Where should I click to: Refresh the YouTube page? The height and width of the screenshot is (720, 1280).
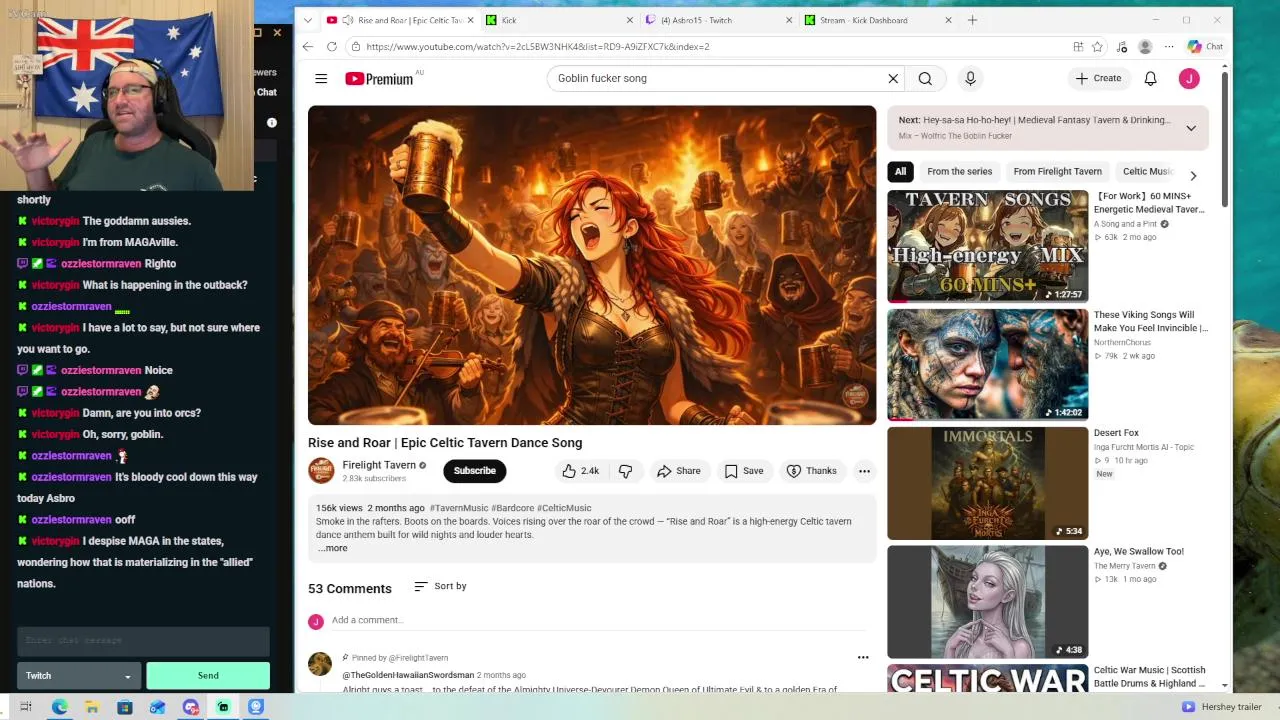pyautogui.click(x=332, y=46)
